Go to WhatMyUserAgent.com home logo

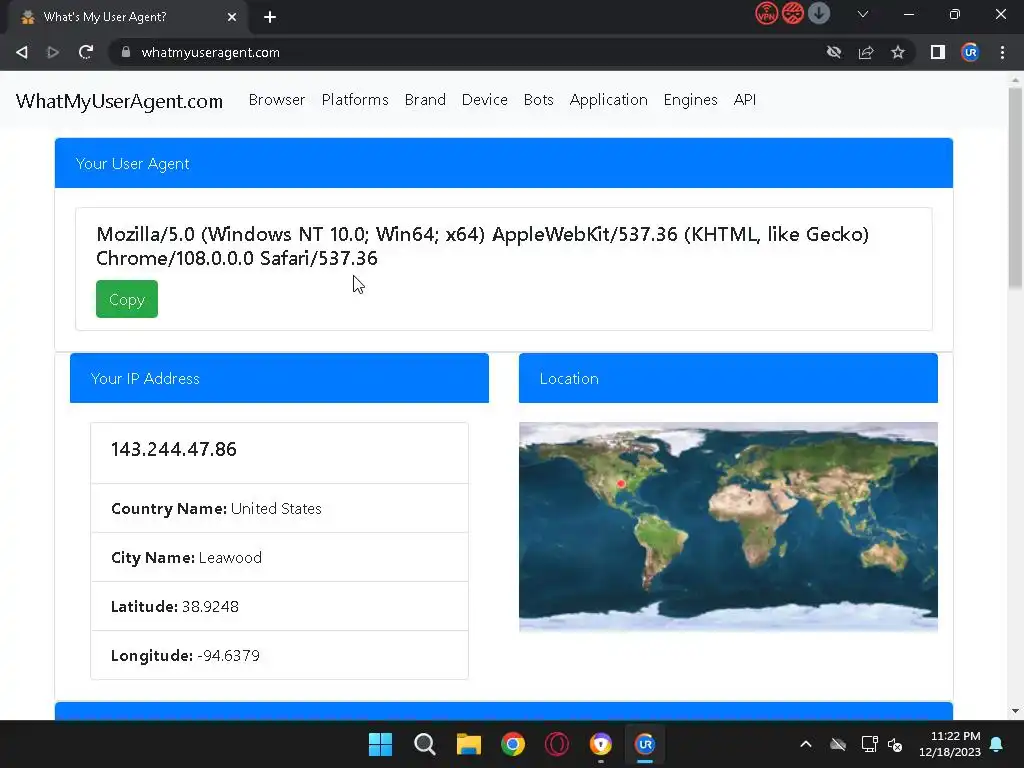120,101
